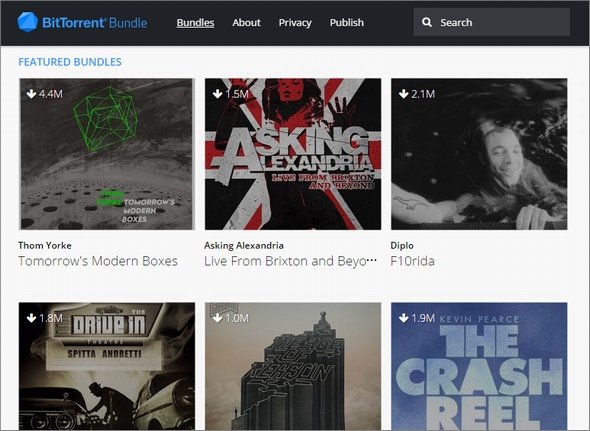Go to the Privacy page
The height and width of the screenshot is (431, 590).
click(x=295, y=23)
